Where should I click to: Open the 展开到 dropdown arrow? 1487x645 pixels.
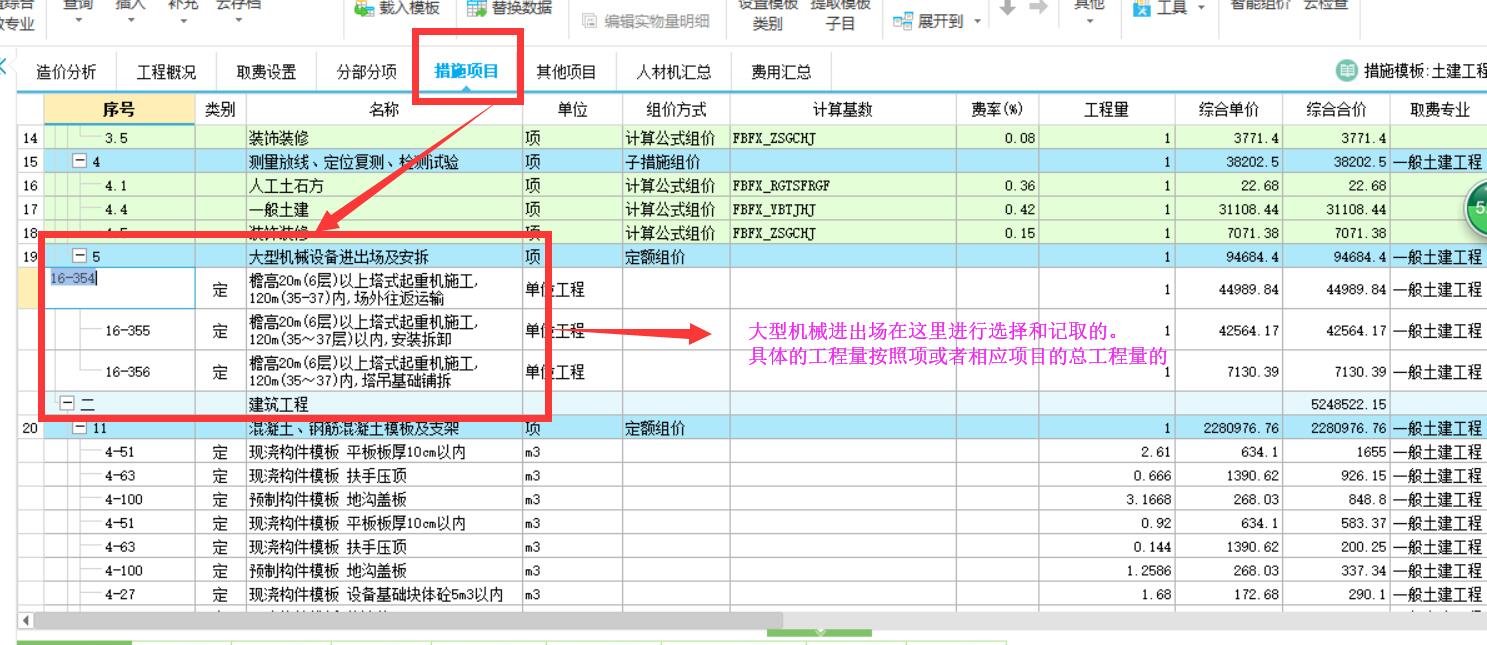coord(977,22)
